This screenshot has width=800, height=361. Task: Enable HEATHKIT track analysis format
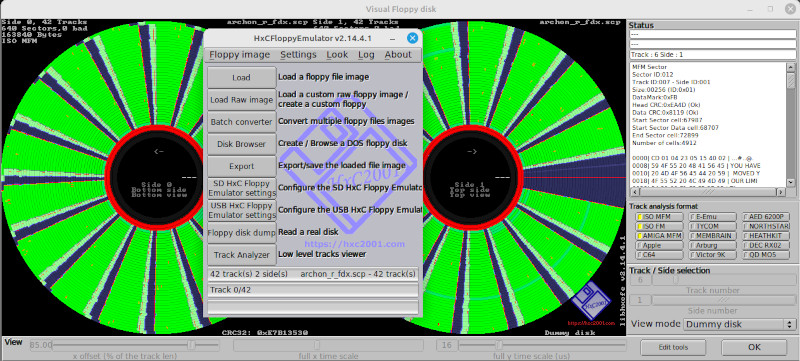pos(765,236)
